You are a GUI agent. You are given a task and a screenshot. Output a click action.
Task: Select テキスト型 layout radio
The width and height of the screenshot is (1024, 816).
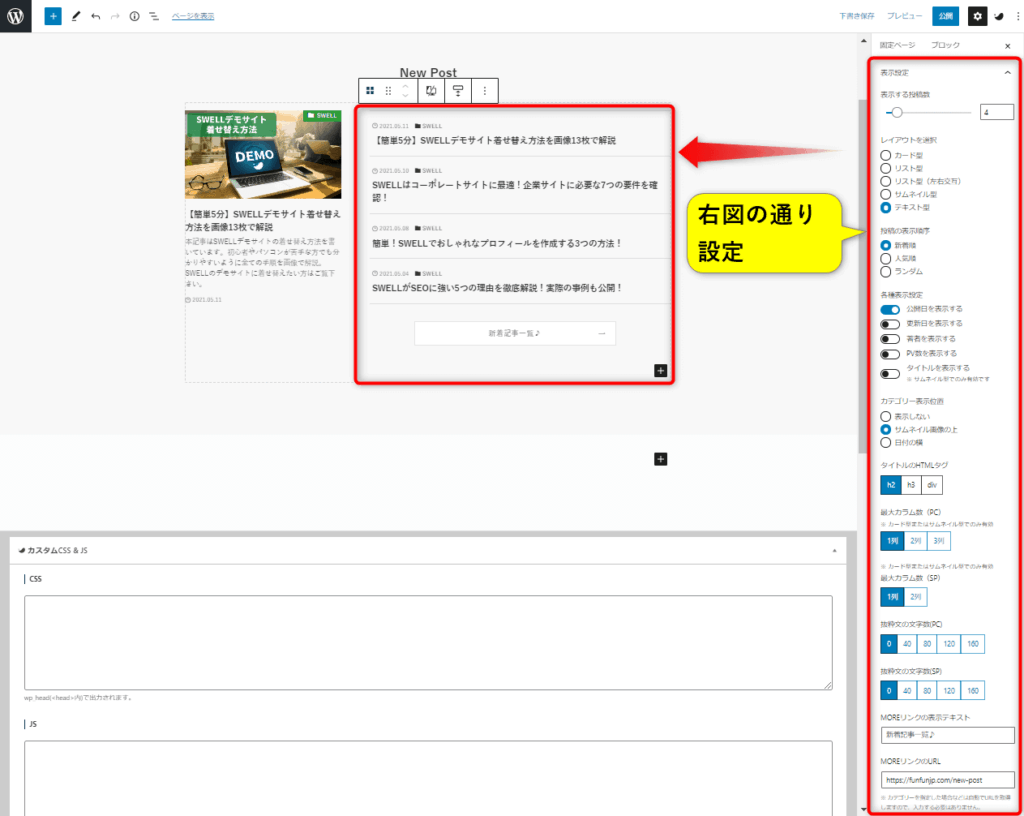point(886,208)
